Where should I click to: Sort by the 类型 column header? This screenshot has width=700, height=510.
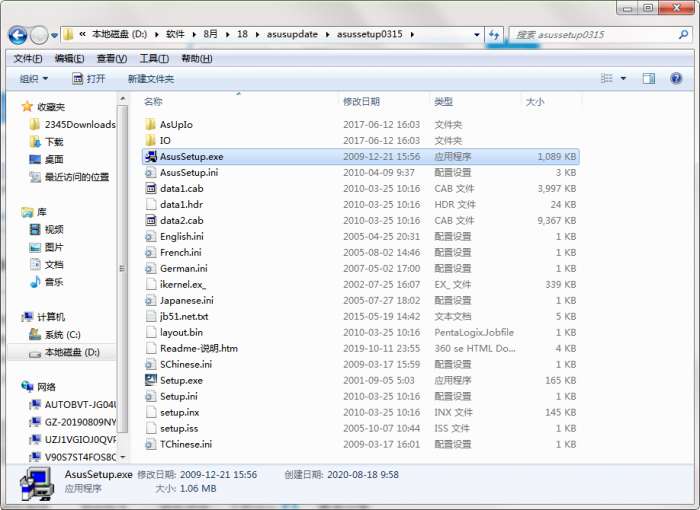pyautogui.click(x=443, y=101)
